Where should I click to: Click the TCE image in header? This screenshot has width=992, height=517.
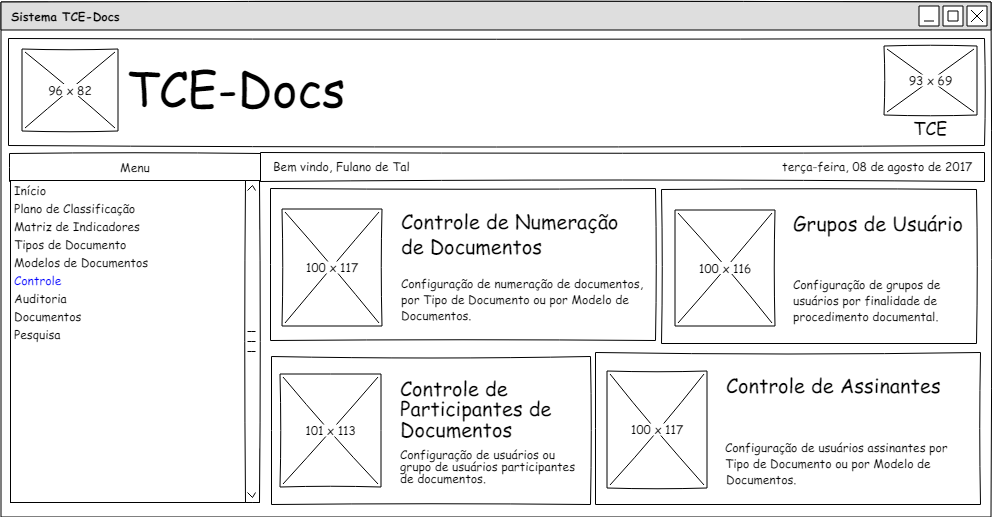[930, 80]
